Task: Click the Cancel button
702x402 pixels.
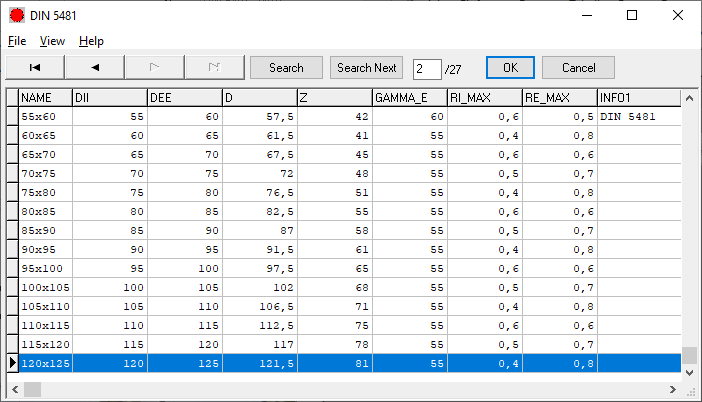Action: point(578,67)
